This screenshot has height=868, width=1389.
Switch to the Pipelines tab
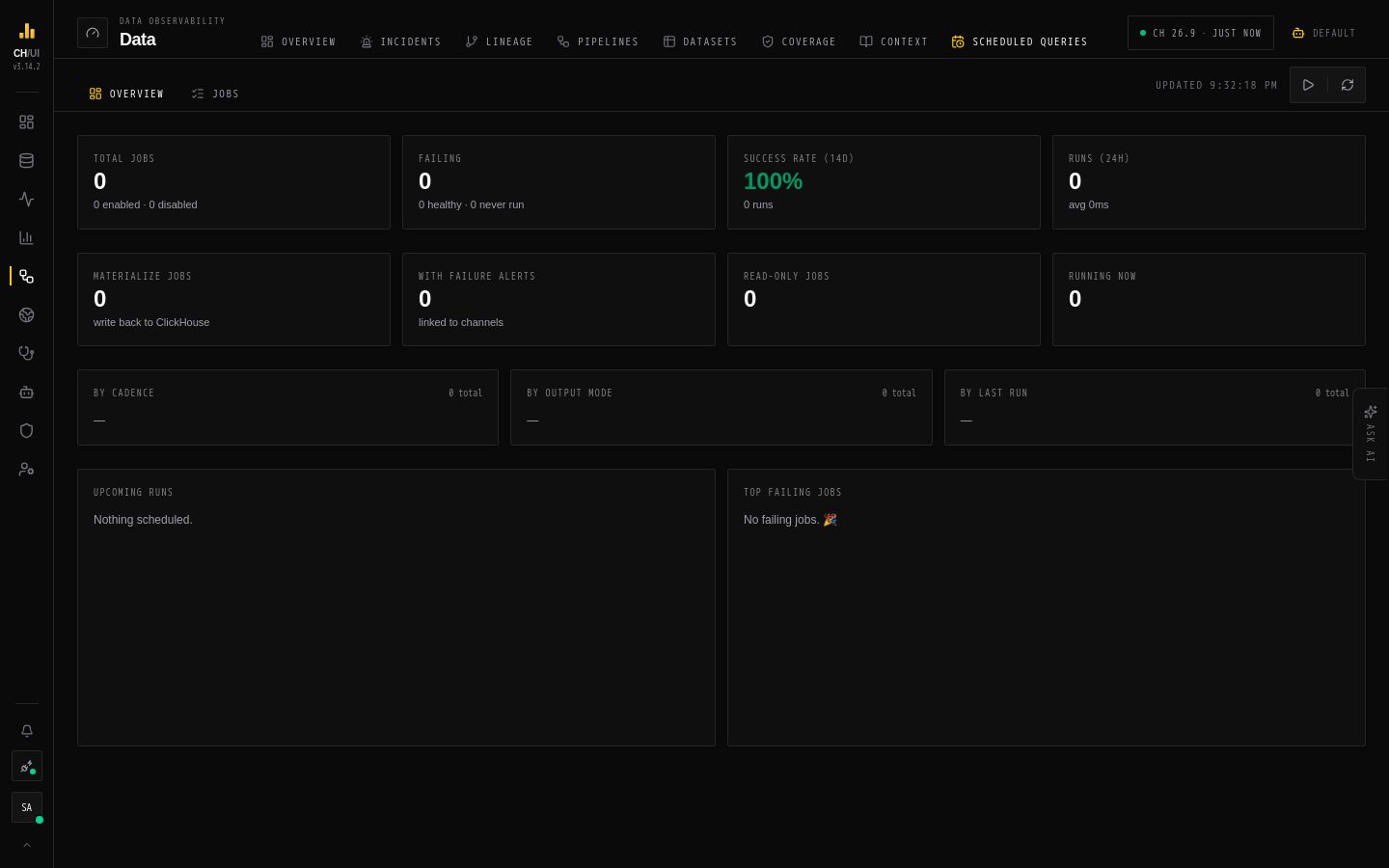[x=598, y=41]
